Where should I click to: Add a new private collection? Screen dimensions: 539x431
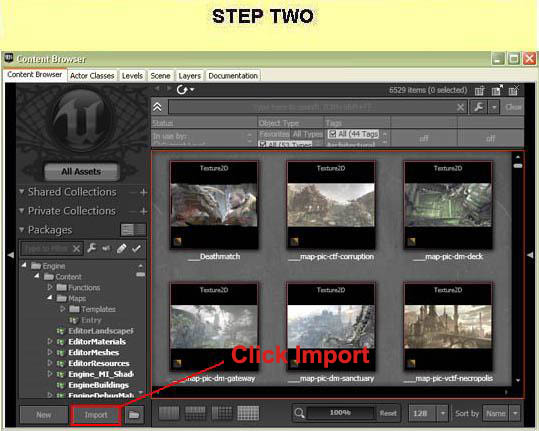coord(143,211)
